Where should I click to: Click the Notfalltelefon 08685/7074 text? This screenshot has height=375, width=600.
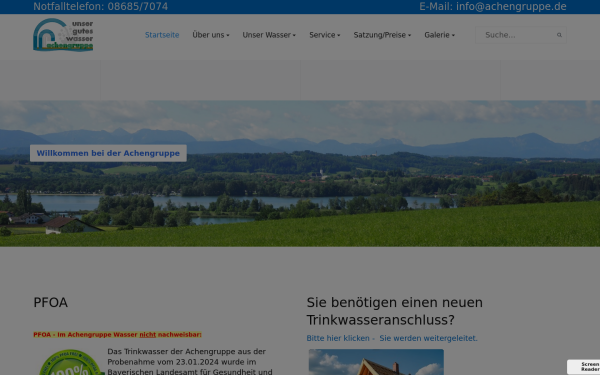(101, 7)
